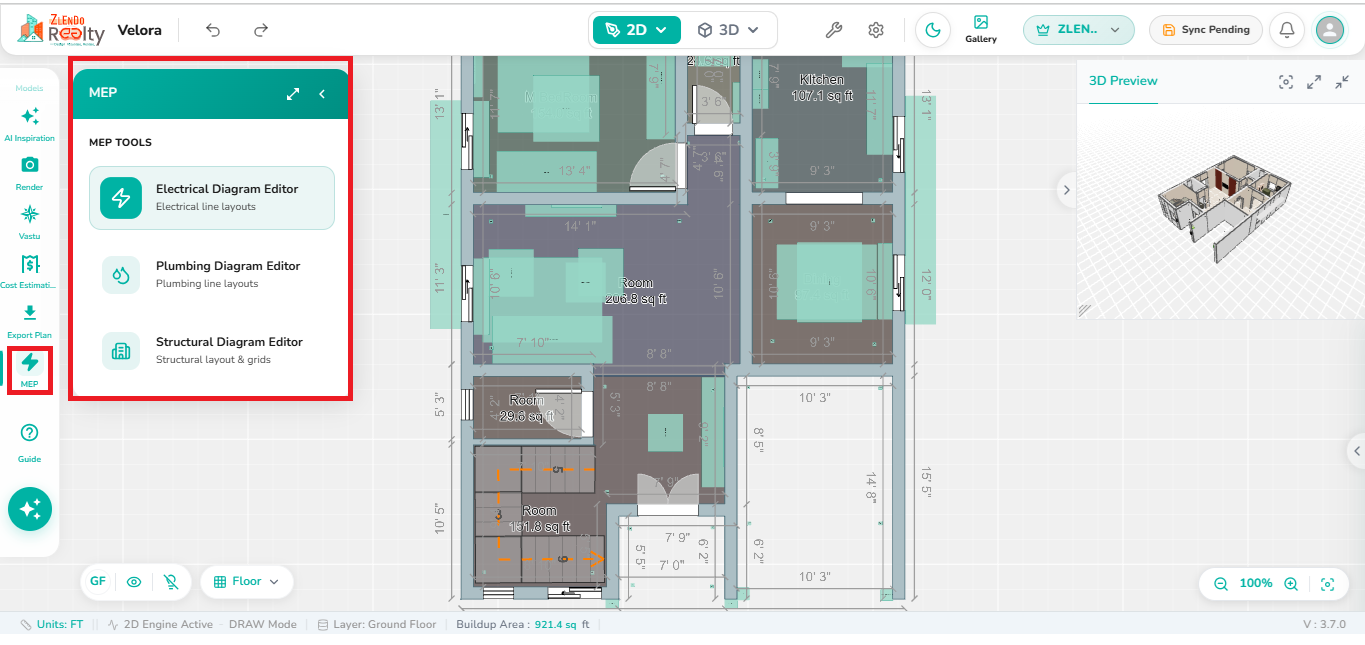
Task: Open the Floor dropdown
Action: point(246,581)
